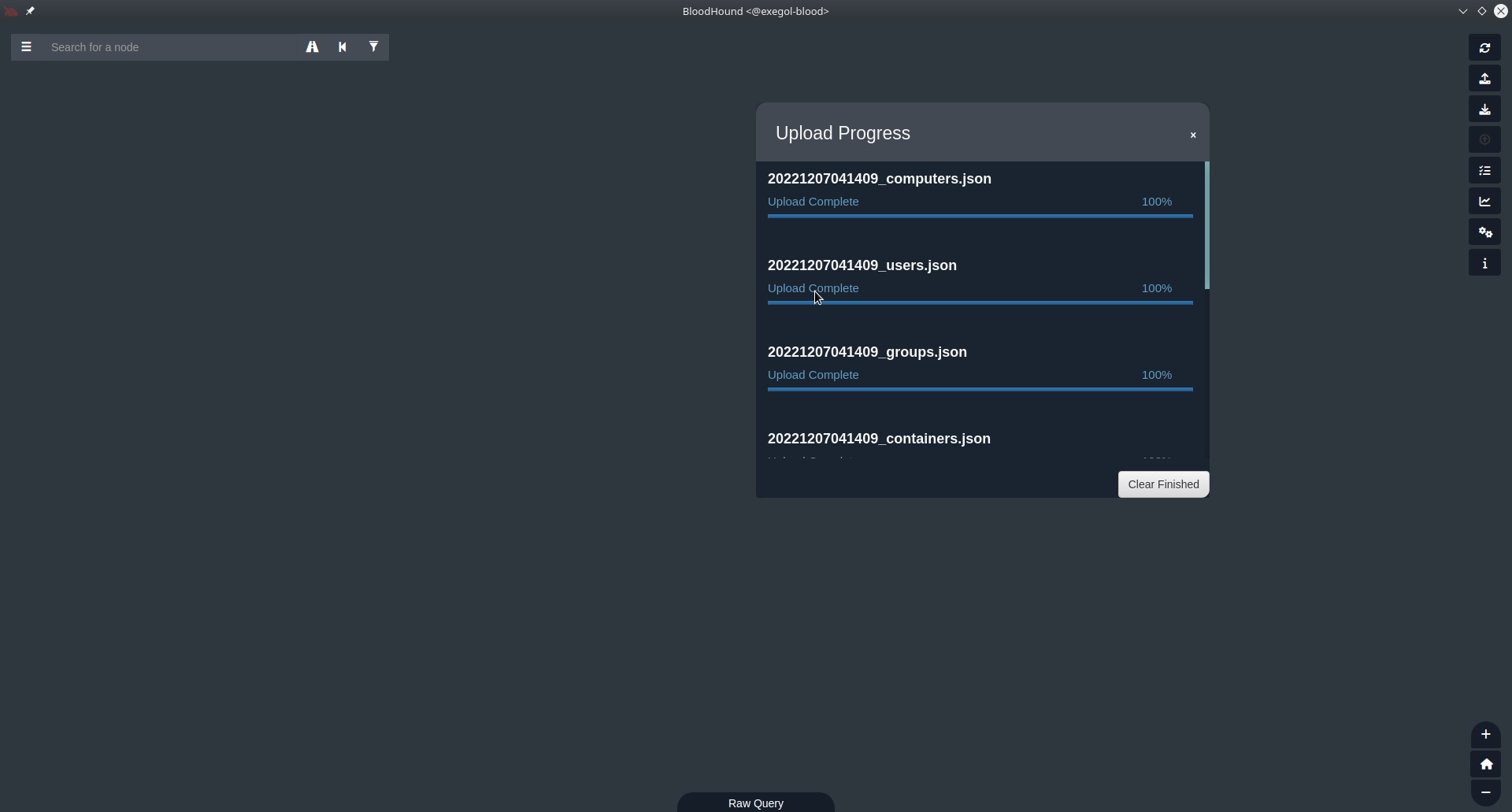This screenshot has height=812, width=1512.
Task: Zoom out with the minus button
Action: [x=1485, y=792]
